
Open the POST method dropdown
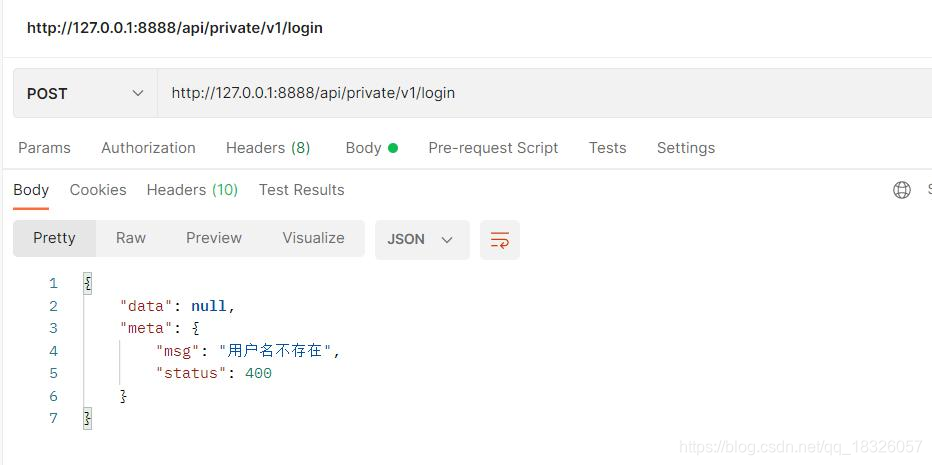pyautogui.click(x=86, y=93)
